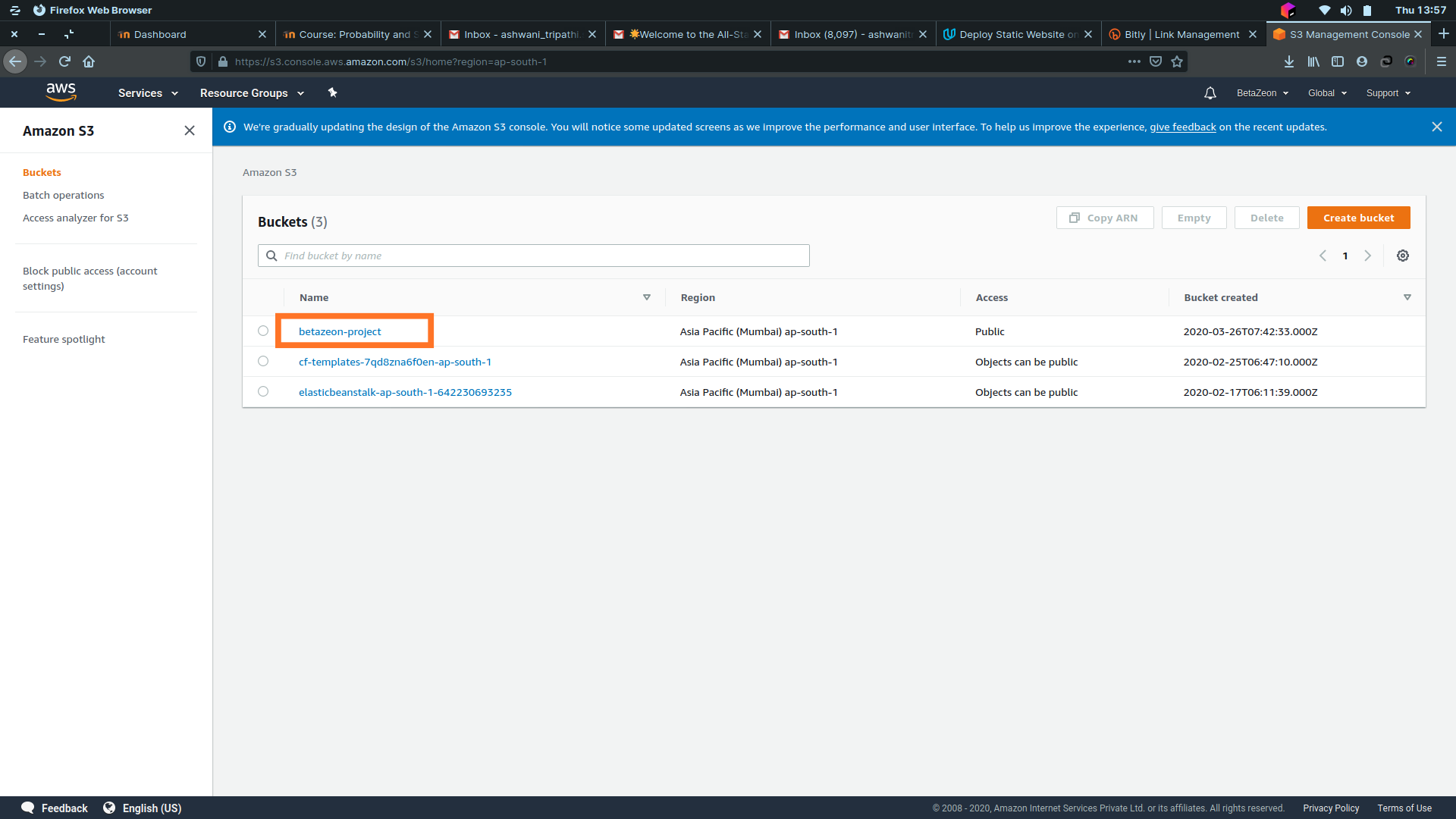Screen dimensions: 1456x819
Task: Expand the Resource Groups dropdown
Action: coord(252,93)
